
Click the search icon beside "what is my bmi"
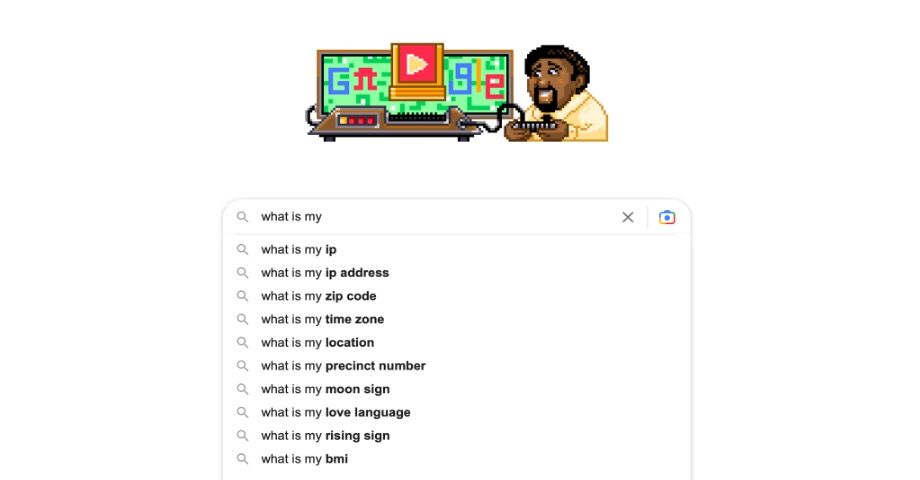242,459
